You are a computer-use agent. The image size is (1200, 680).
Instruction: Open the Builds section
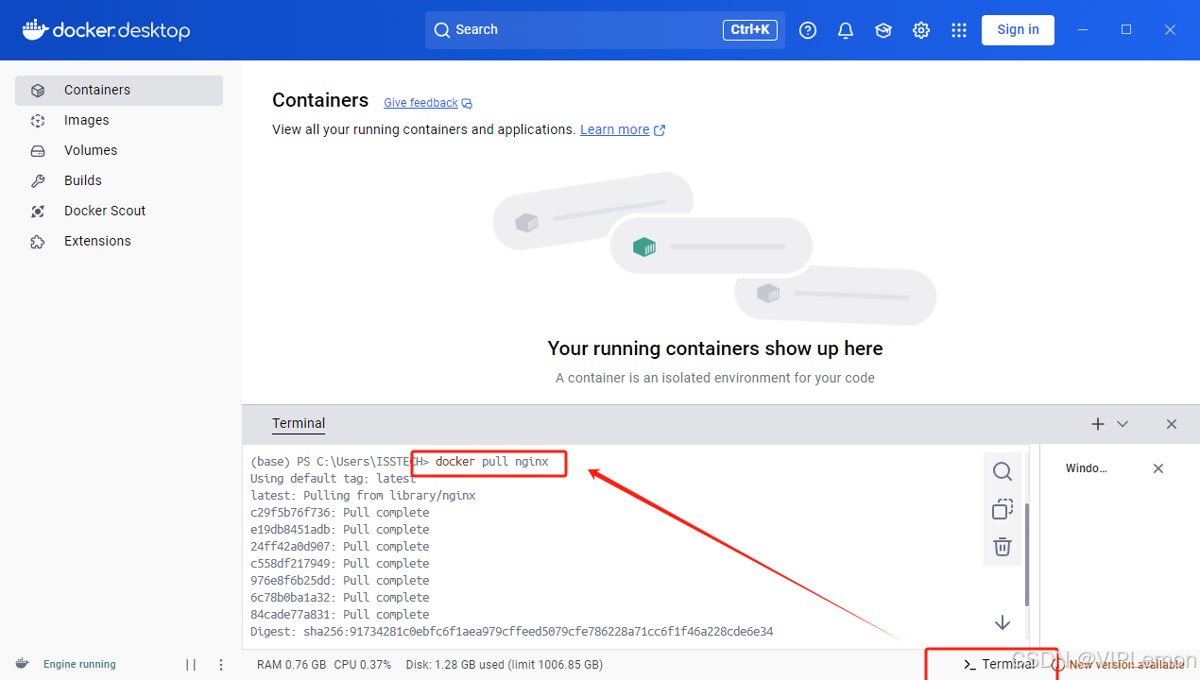119,180
